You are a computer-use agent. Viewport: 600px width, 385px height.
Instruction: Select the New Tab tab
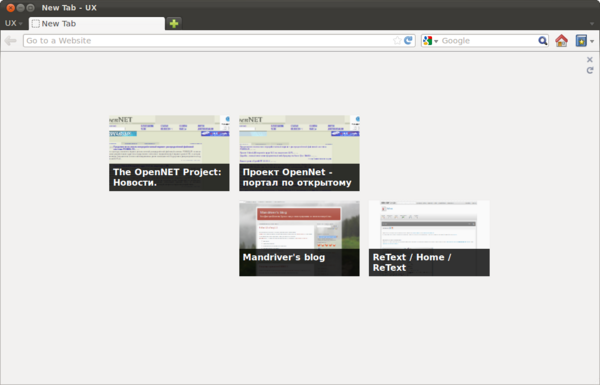(96, 23)
